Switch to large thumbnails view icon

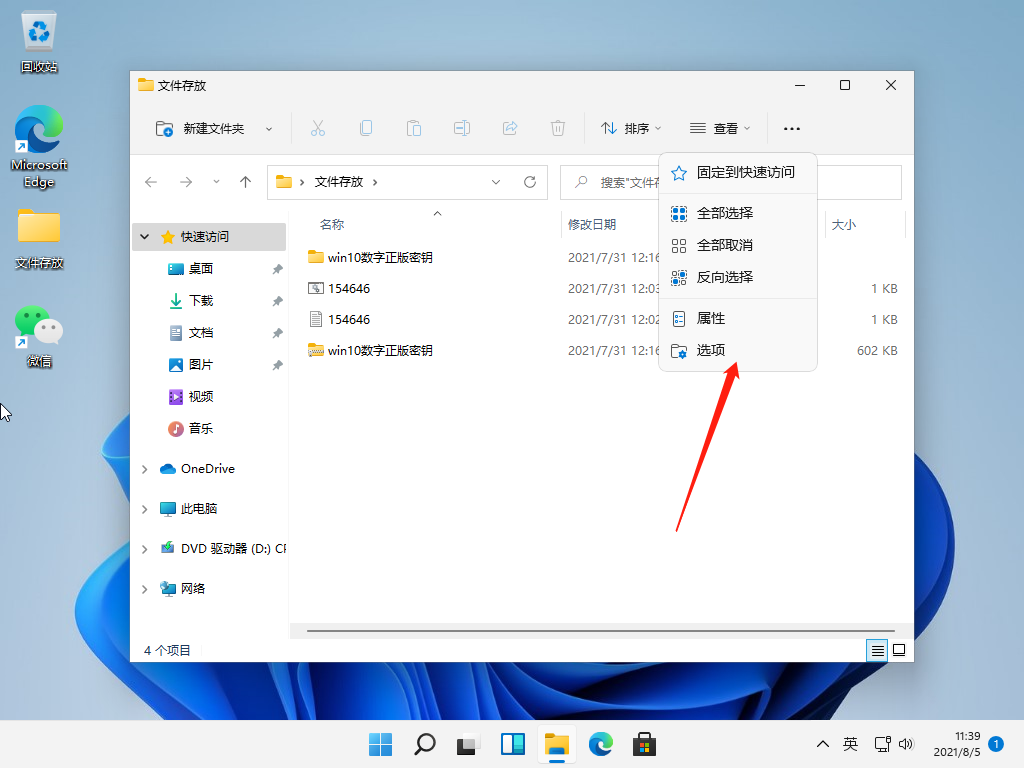click(x=899, y=650)
